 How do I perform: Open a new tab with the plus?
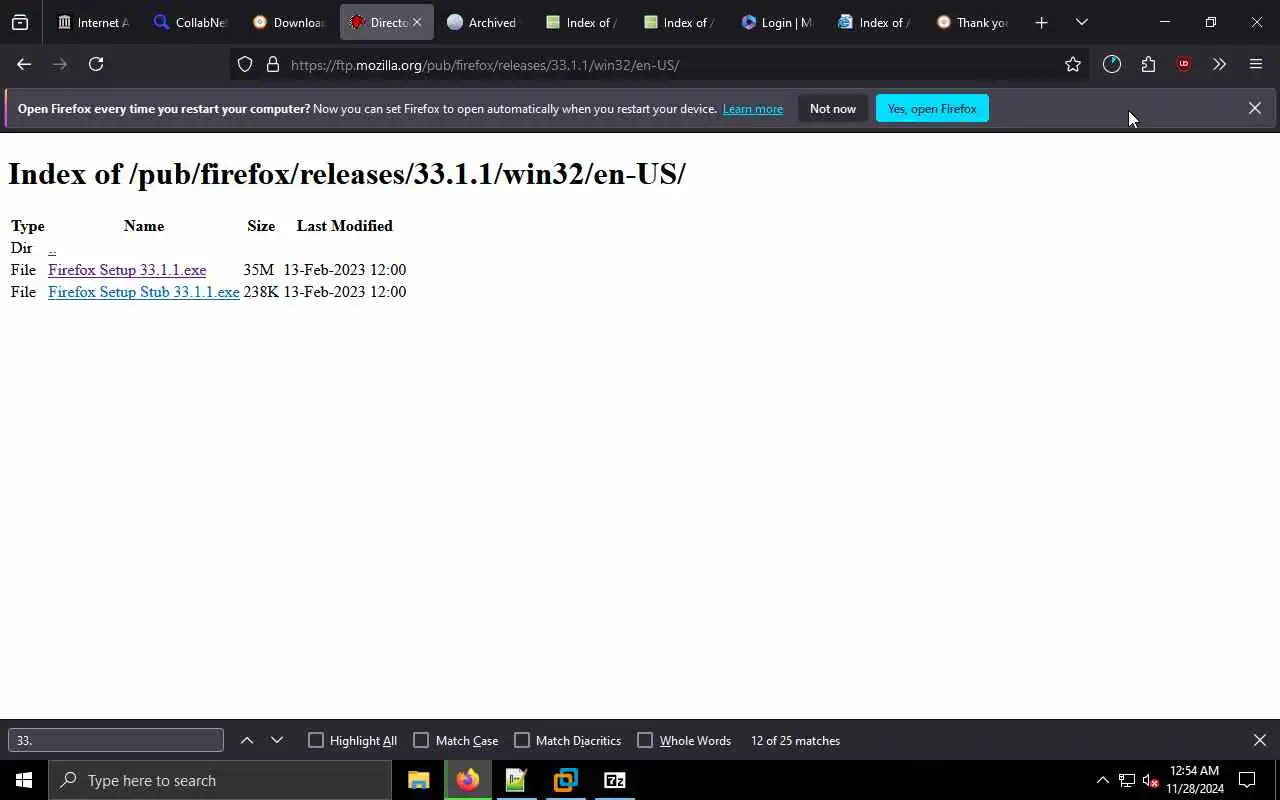[x=1041, y=22]
